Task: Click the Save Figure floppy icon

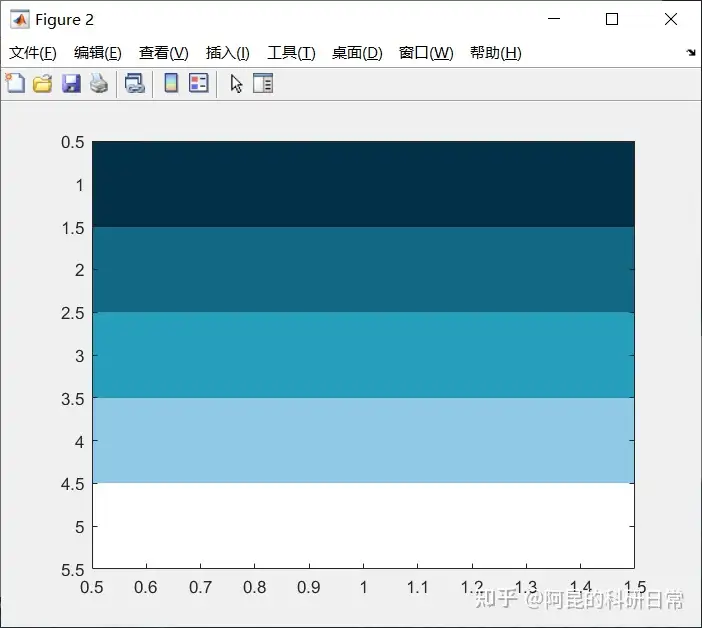Action: click(x=71, y=84)
